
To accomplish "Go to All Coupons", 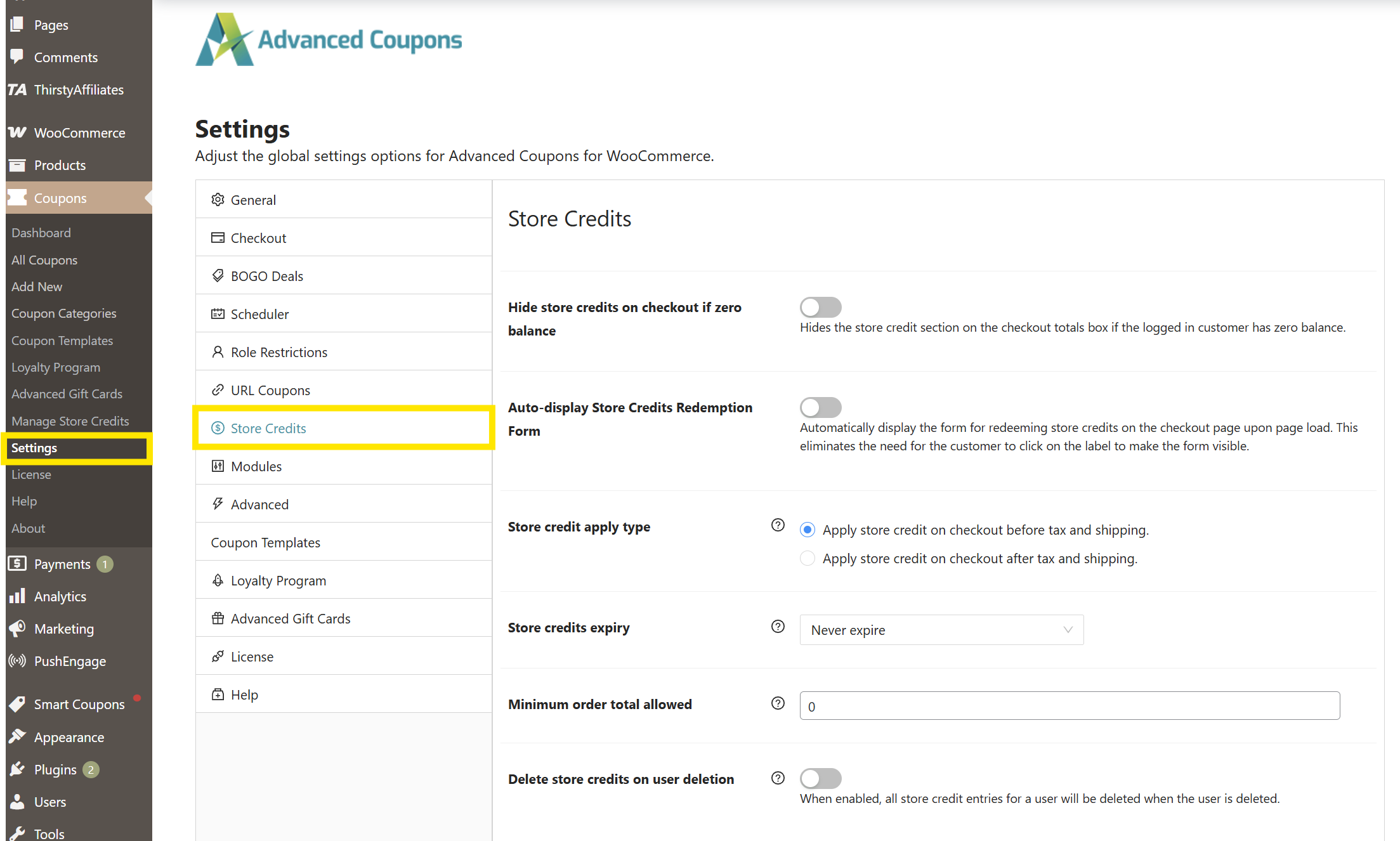I will (44, 260).
